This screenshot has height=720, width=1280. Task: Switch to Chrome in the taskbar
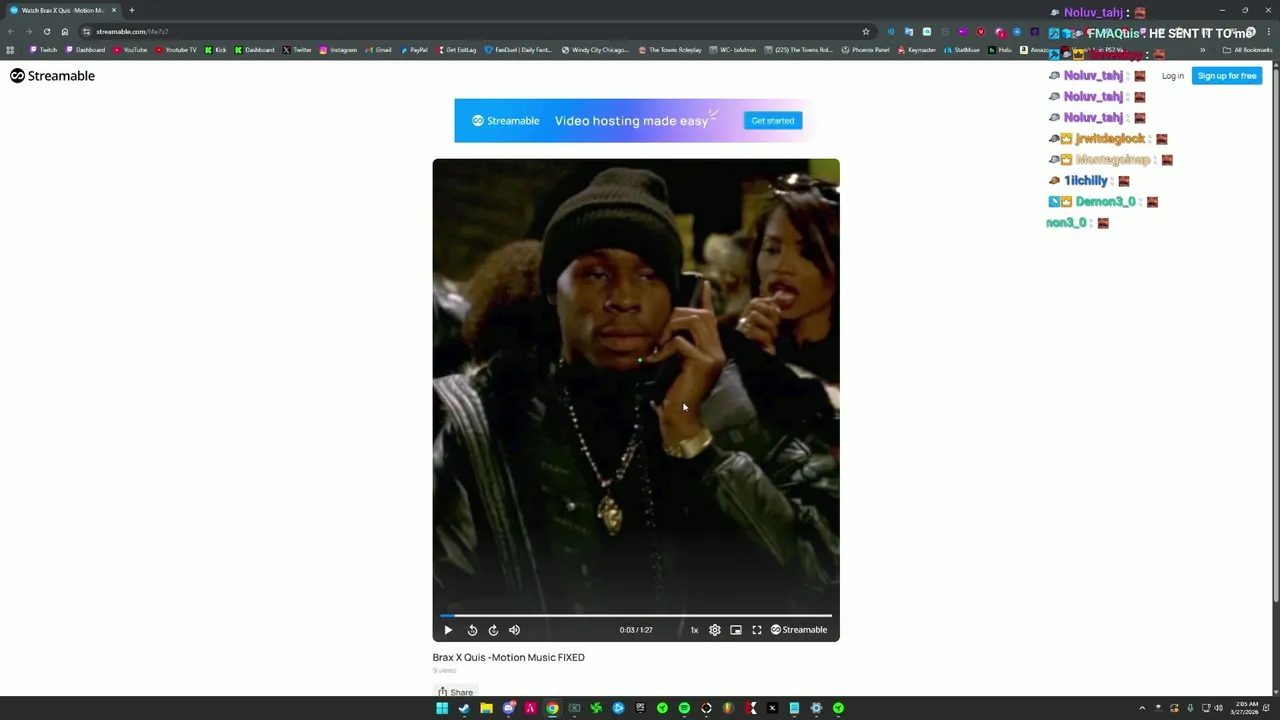pos(552,708)
